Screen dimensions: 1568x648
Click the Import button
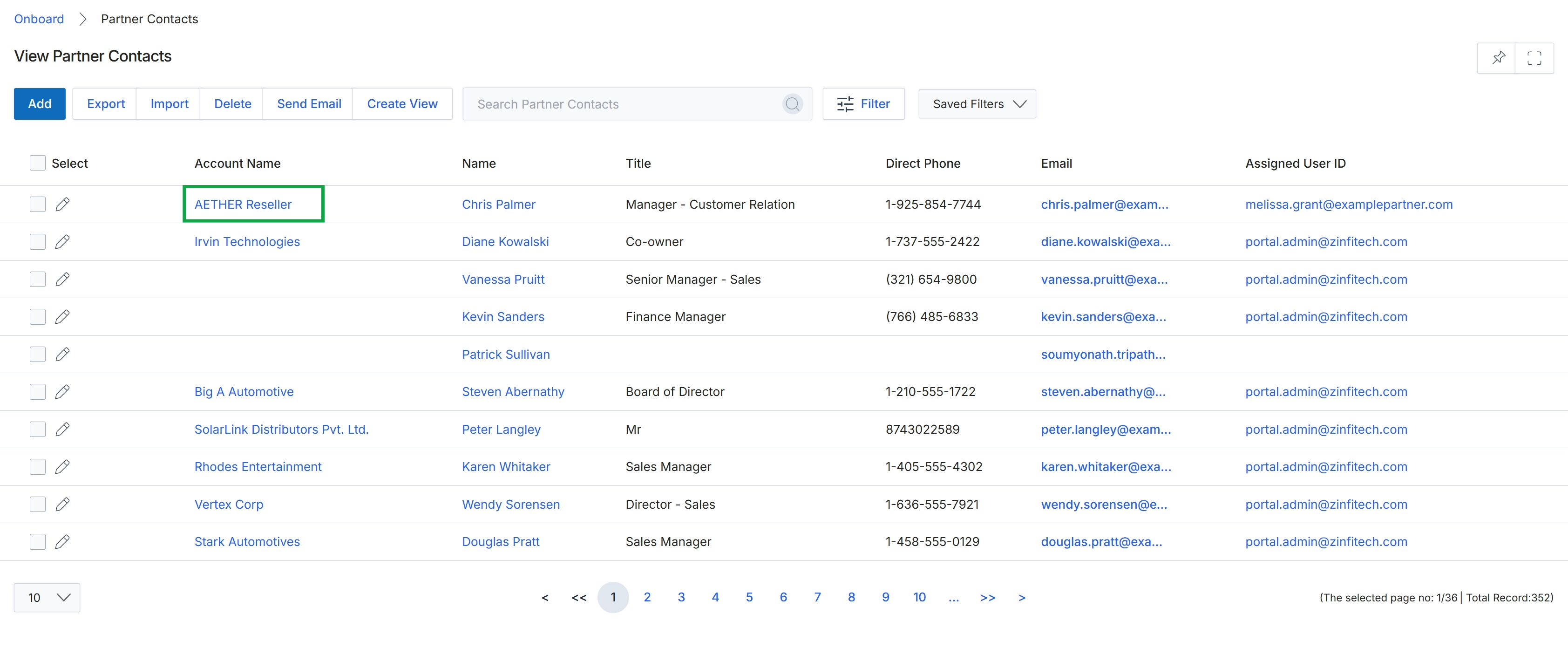(x=169, y=104)
